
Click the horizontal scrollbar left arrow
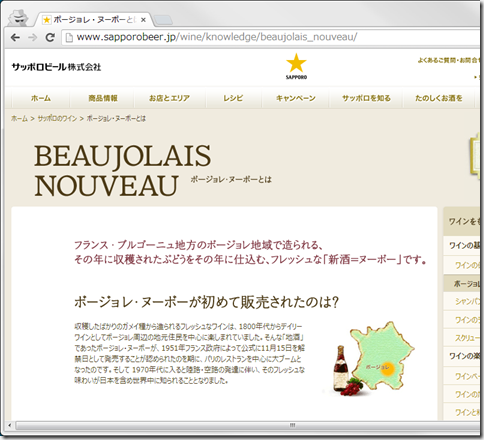[10, 425]
